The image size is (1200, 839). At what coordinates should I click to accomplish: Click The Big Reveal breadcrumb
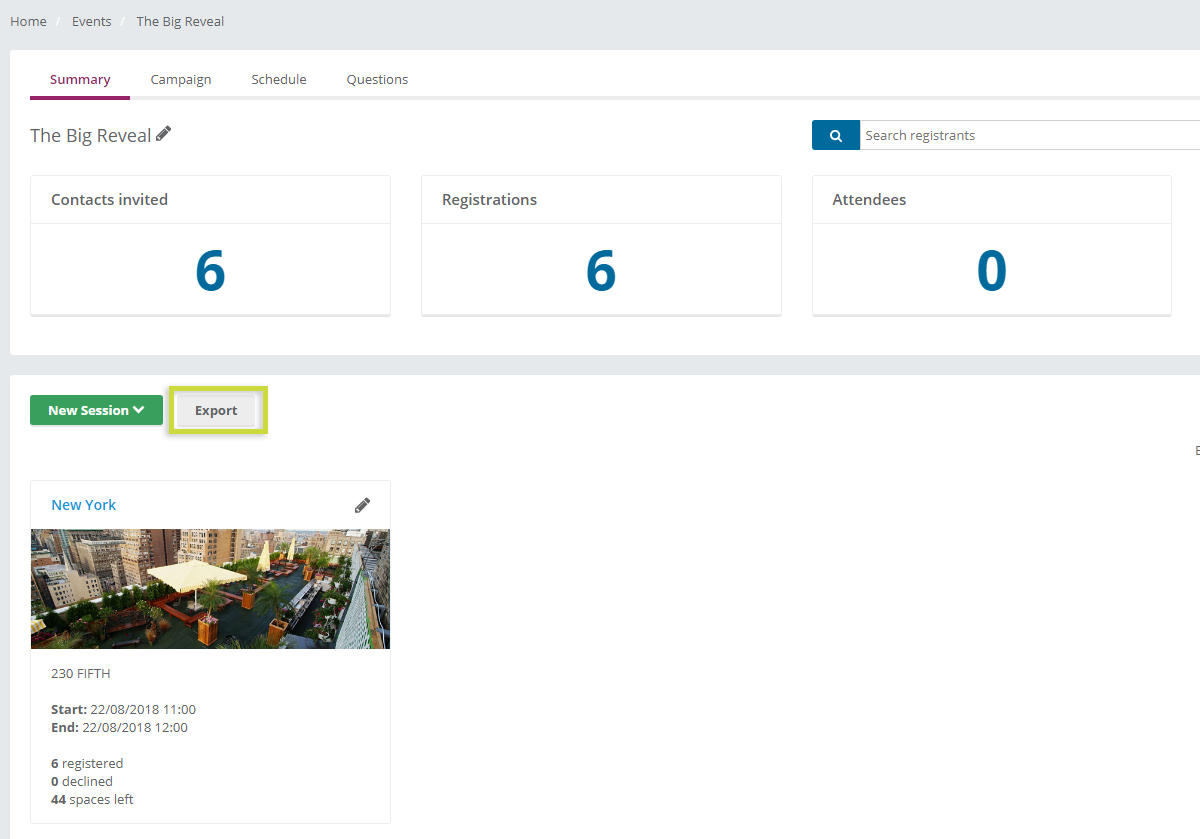pos(180,21)
